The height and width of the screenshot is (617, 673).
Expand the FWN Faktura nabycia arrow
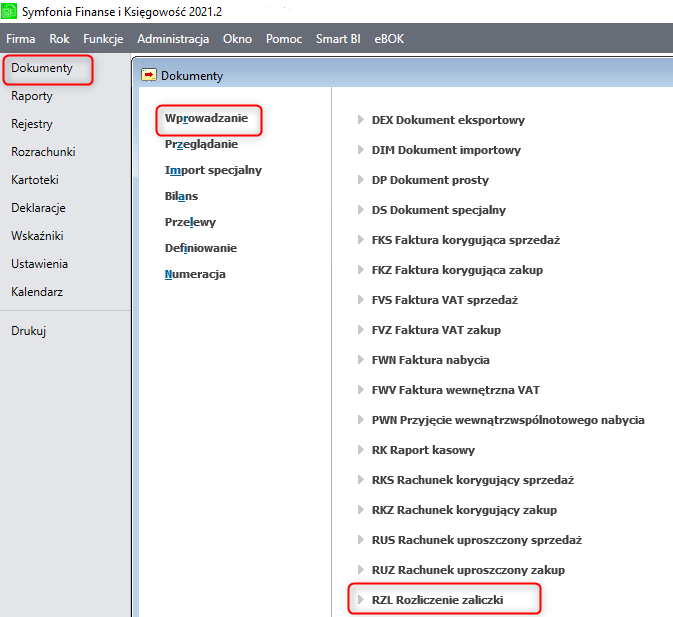coord(361,360)
